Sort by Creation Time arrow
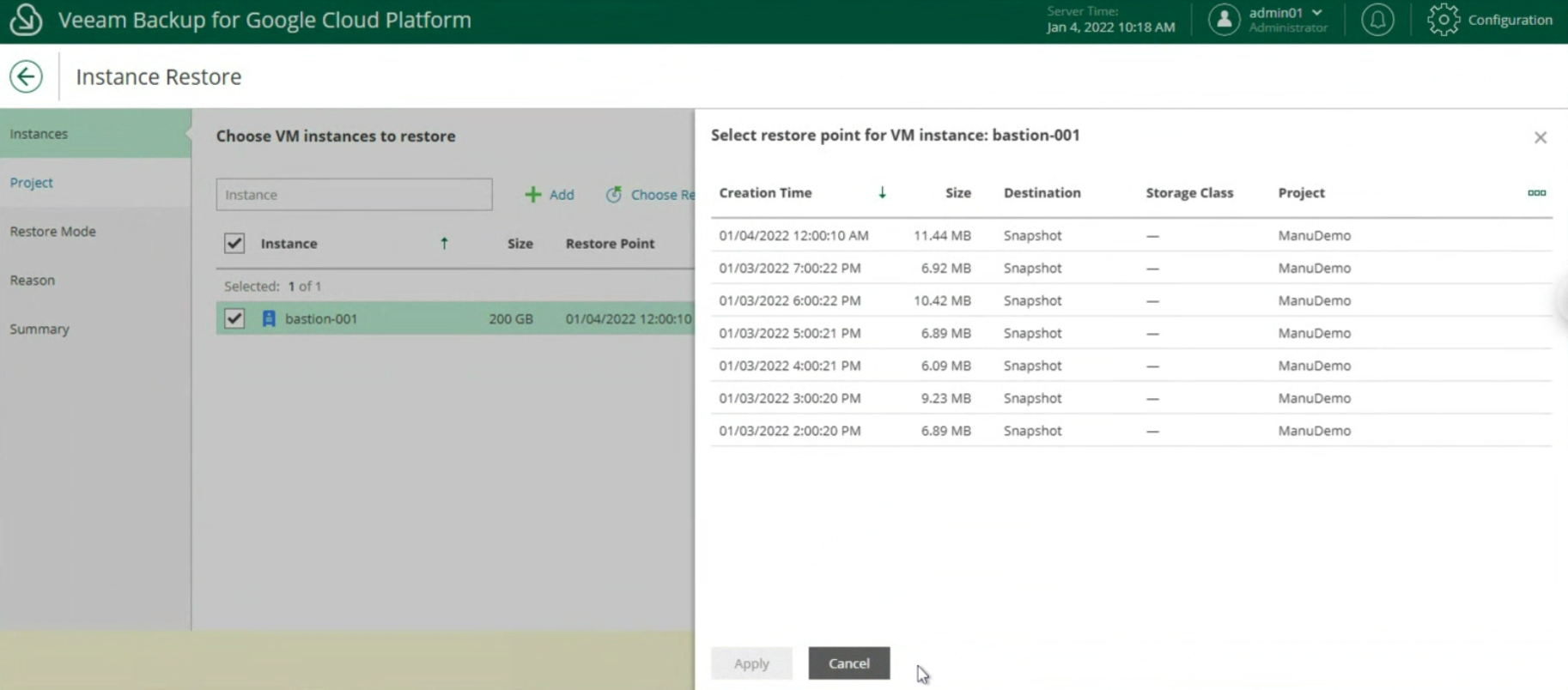 click(882, 193)
